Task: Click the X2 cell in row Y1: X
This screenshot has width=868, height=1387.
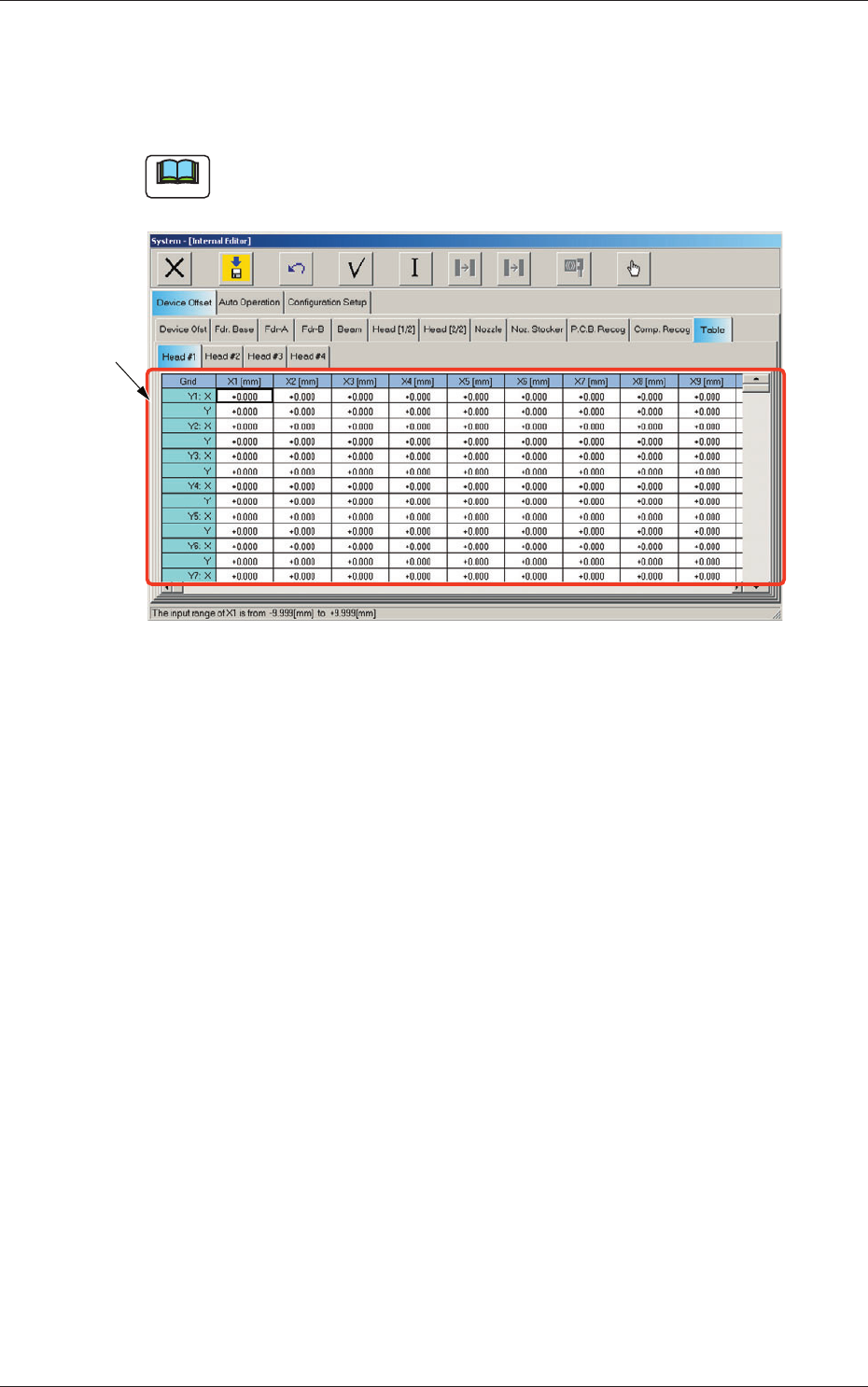Action: (x=302, y=397)
